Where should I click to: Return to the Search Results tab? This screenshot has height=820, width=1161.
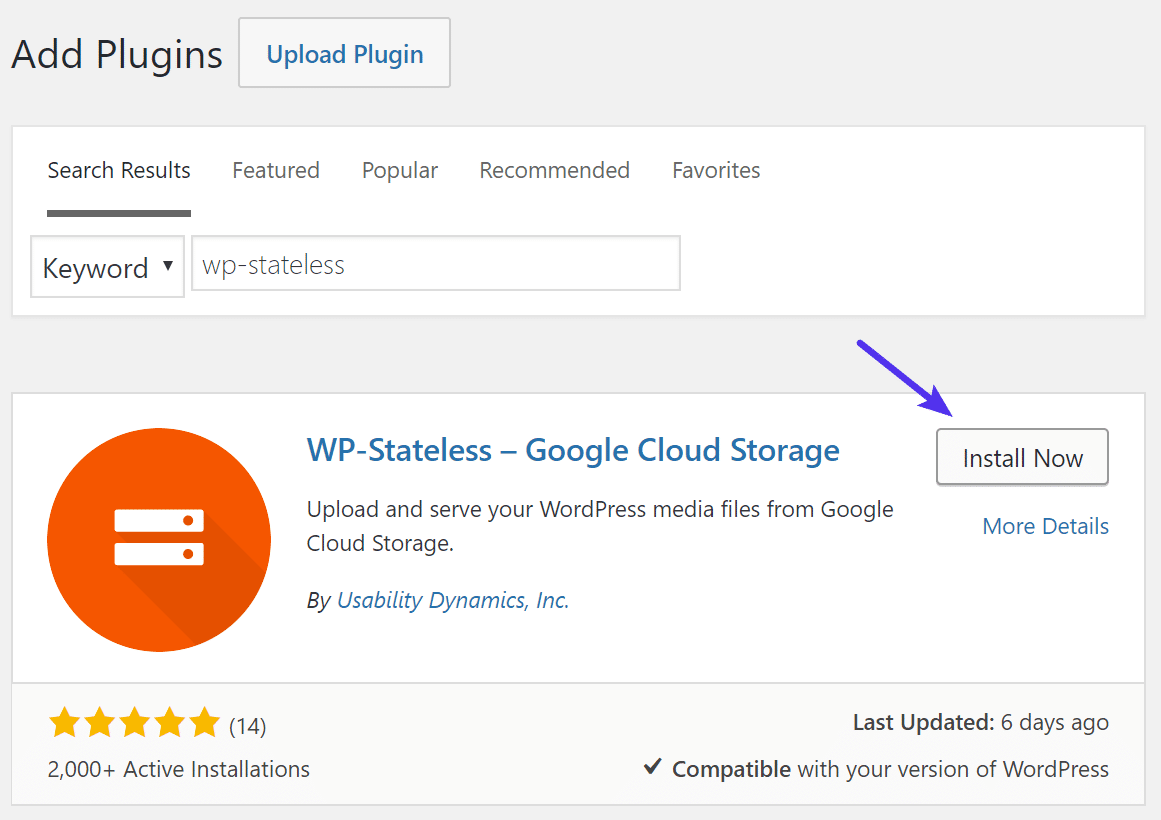pyautogui.click(x=118, y=170)
